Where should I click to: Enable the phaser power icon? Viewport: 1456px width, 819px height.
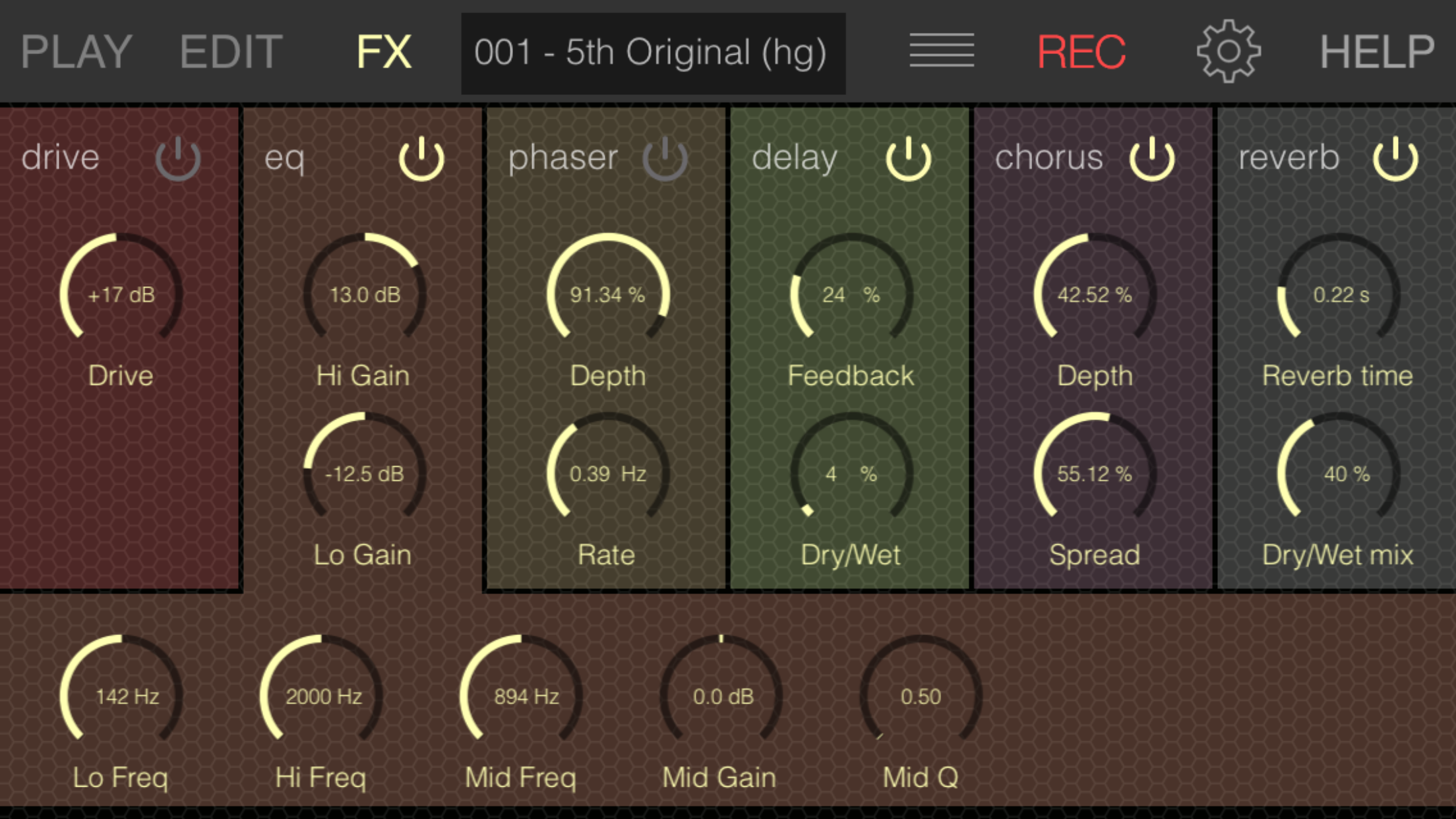click(x=665, y=158)
